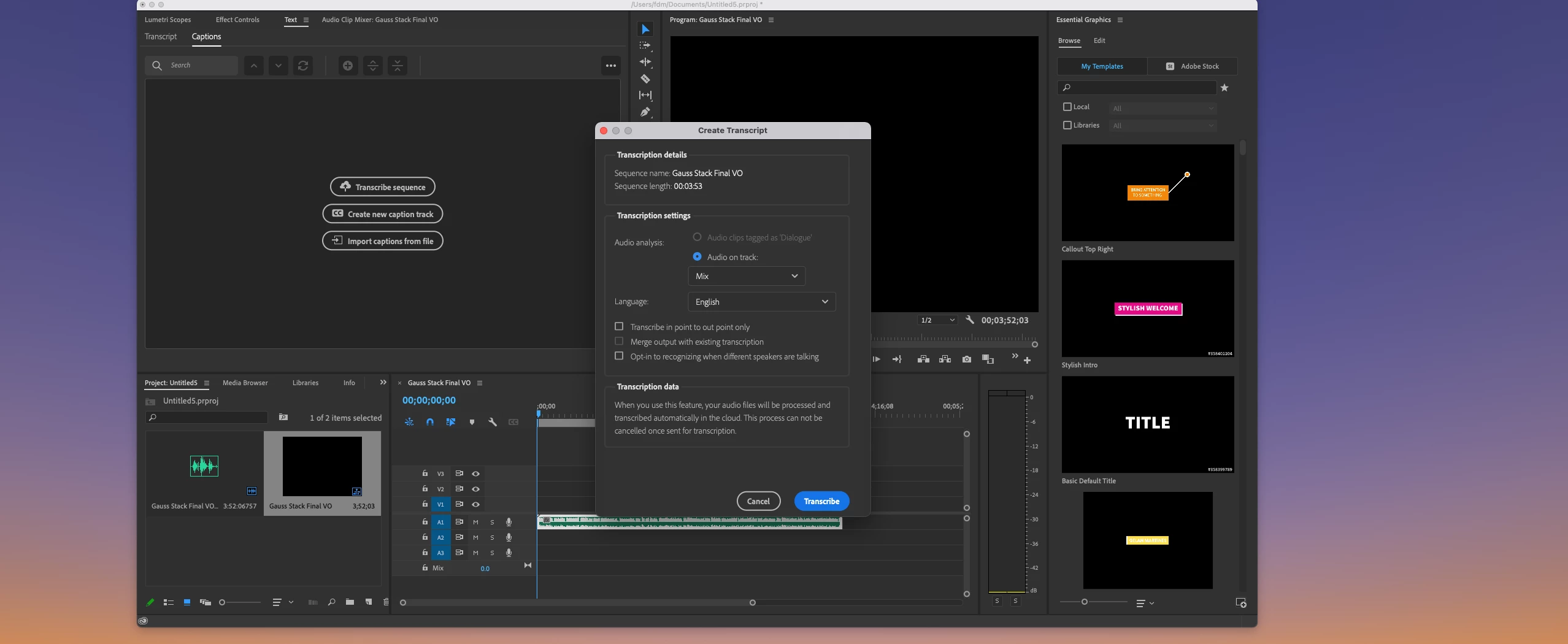Viewport: 1568px width, 644px height.
Task: Tick the Local checkbox in Essential Graphics
Action: click(1067, 107)
